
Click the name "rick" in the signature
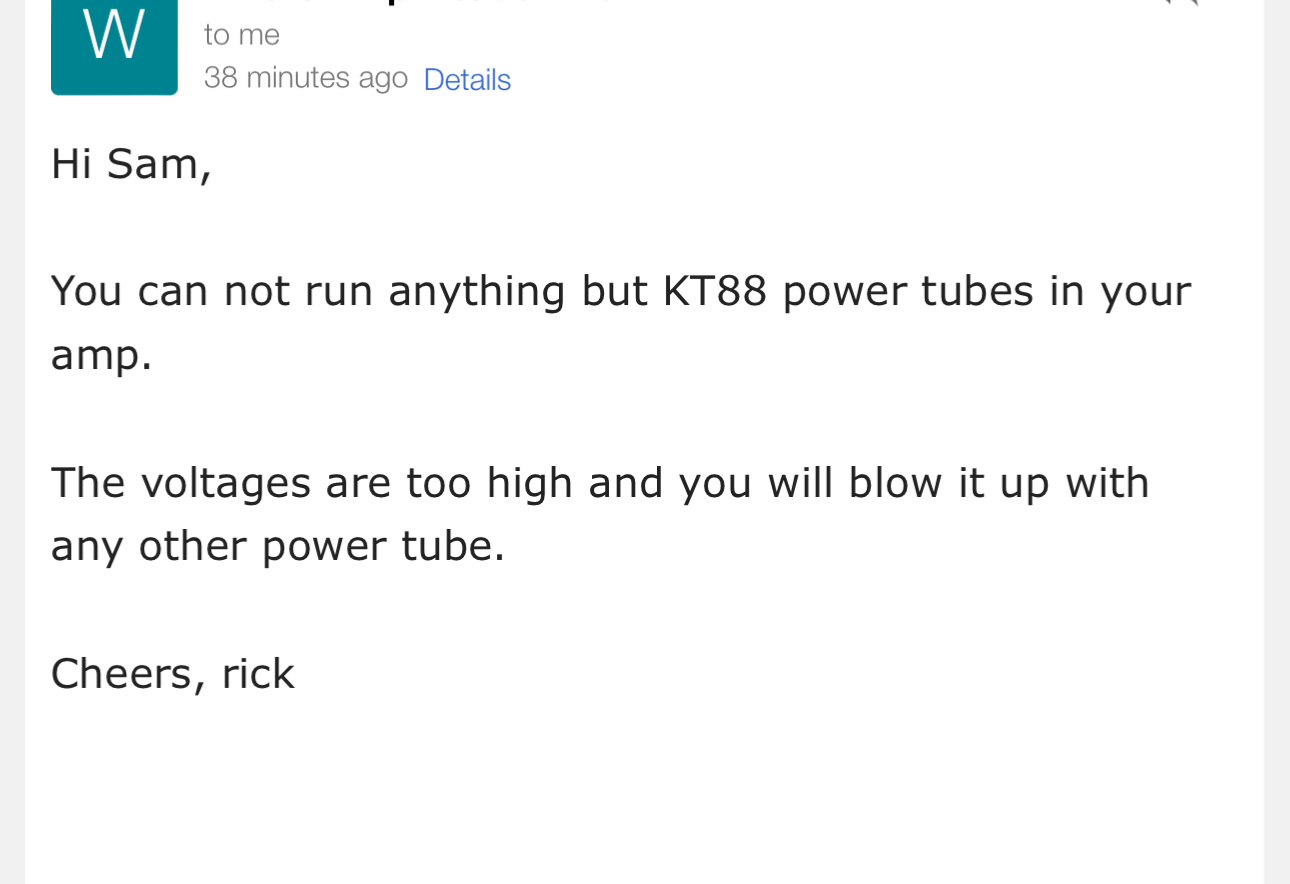(258, 674)
